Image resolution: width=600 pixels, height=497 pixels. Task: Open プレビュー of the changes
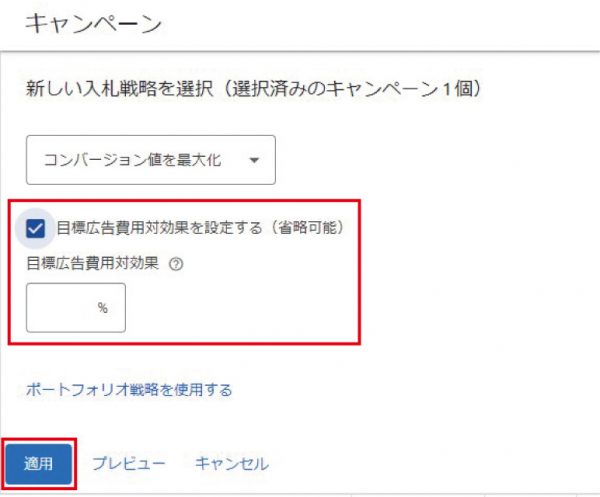(x=129, y=463)
